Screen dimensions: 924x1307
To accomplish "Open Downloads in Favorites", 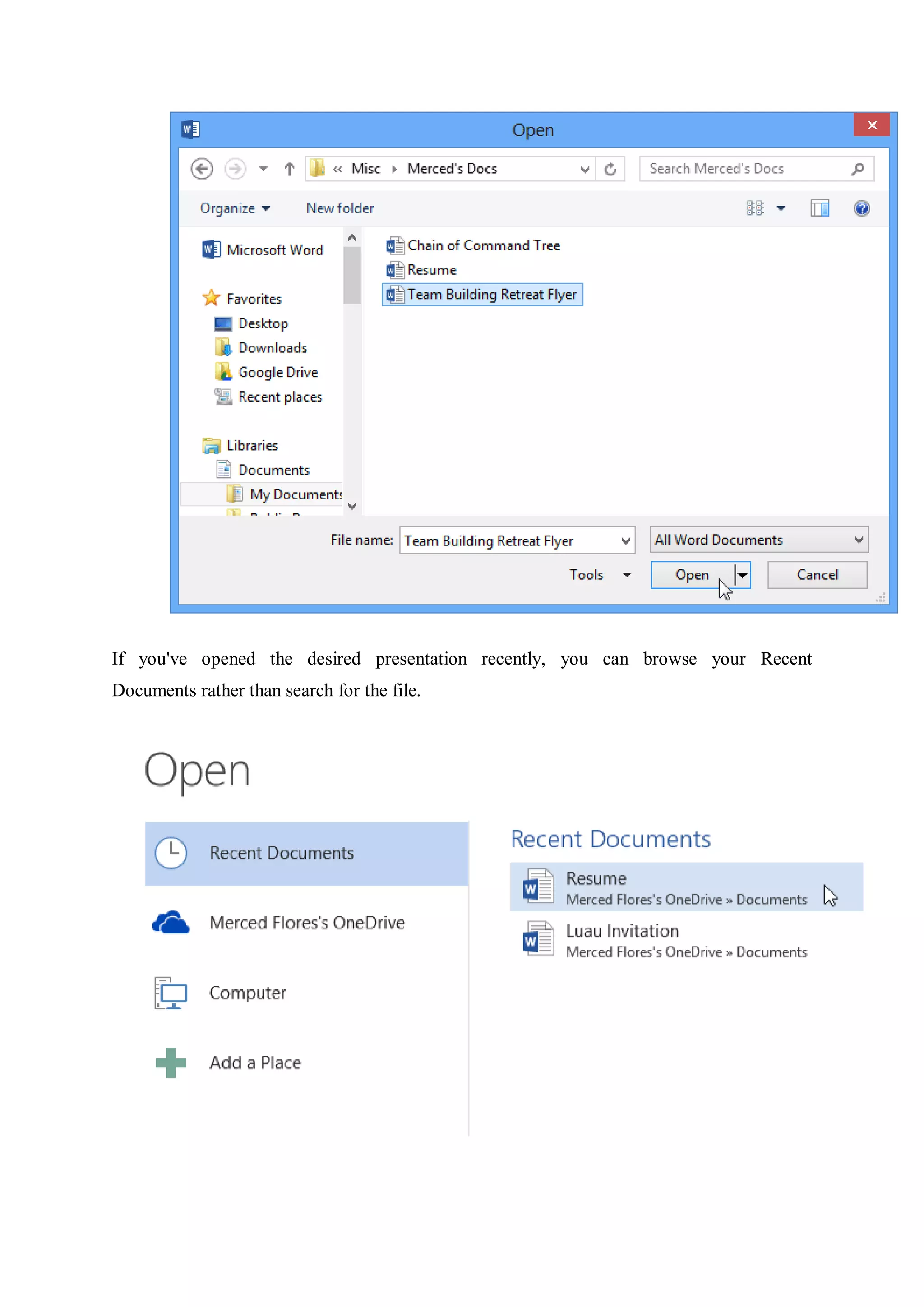I will (261, 348).
